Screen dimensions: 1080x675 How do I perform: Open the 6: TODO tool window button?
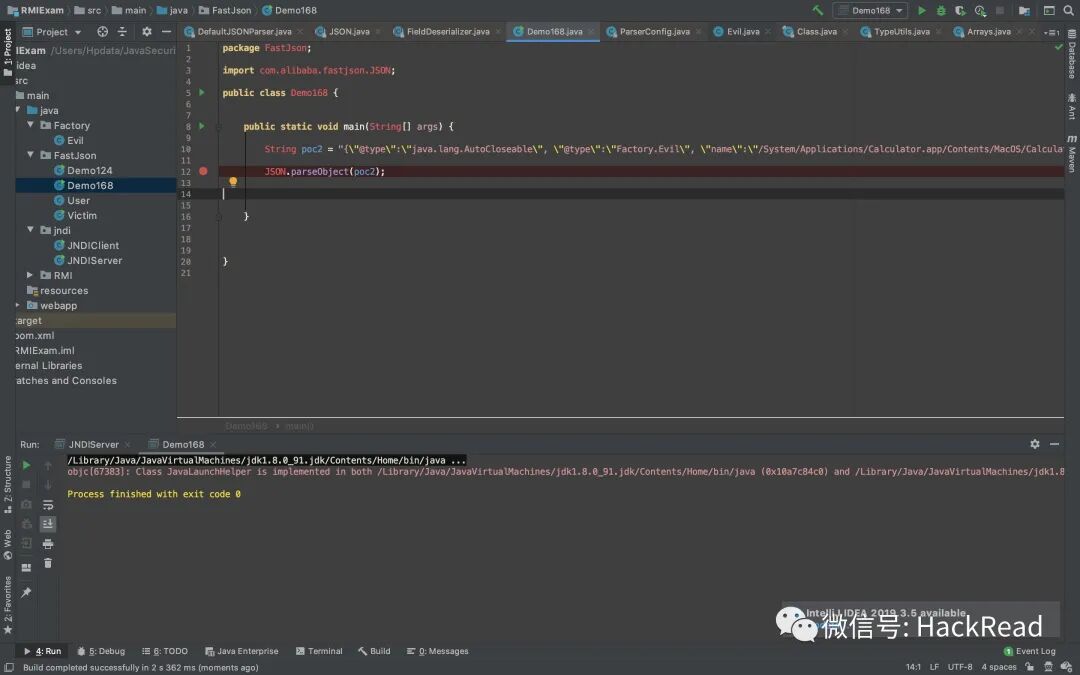click(165, 651)
